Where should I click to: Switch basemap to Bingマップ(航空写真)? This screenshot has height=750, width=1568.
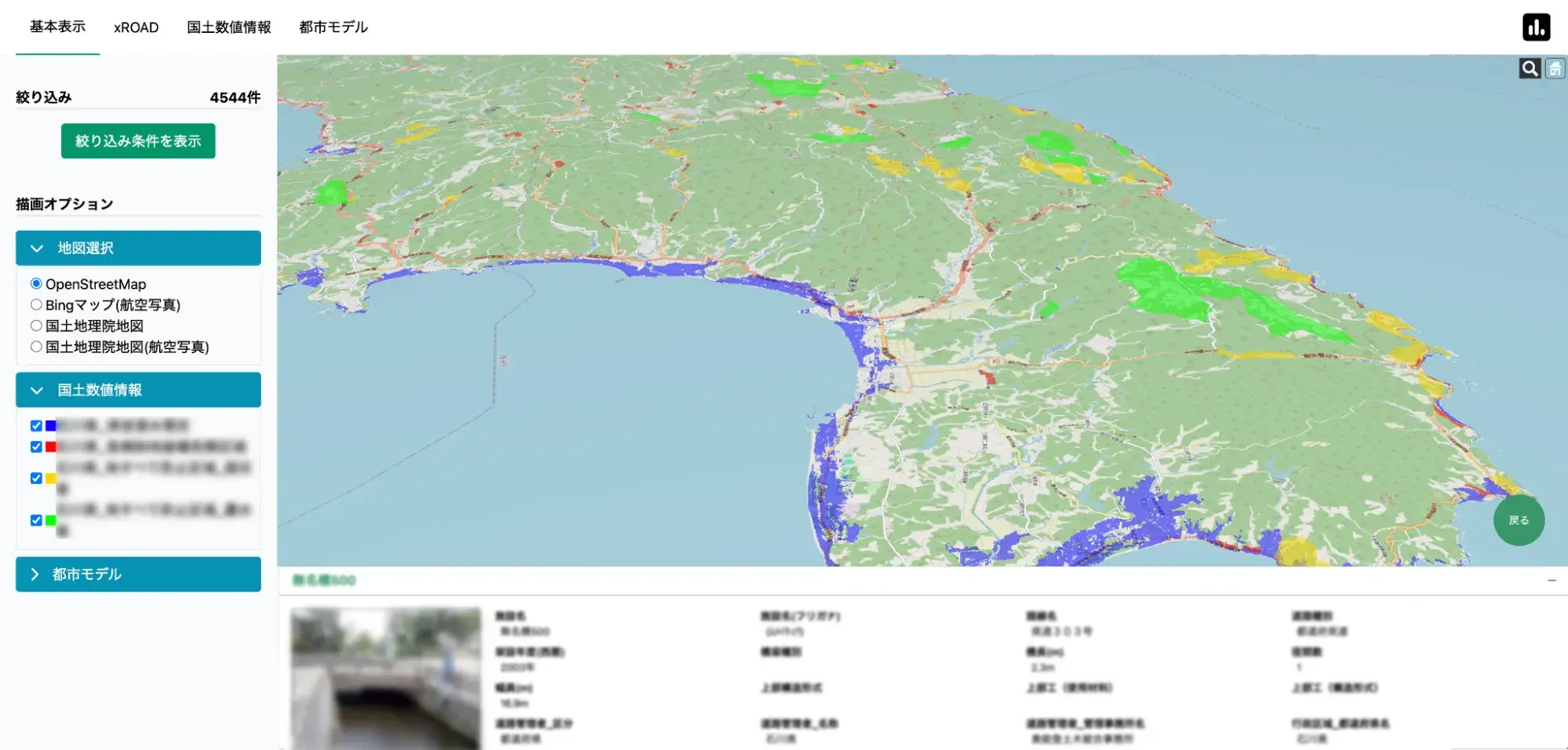tap(36, 305)
